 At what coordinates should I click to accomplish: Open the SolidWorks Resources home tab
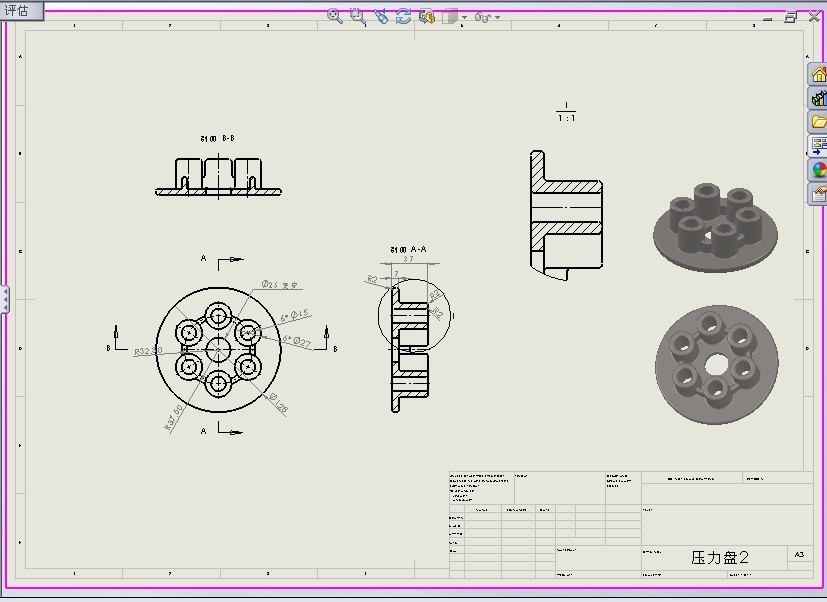pyautogui.click(x=818, y=74)
